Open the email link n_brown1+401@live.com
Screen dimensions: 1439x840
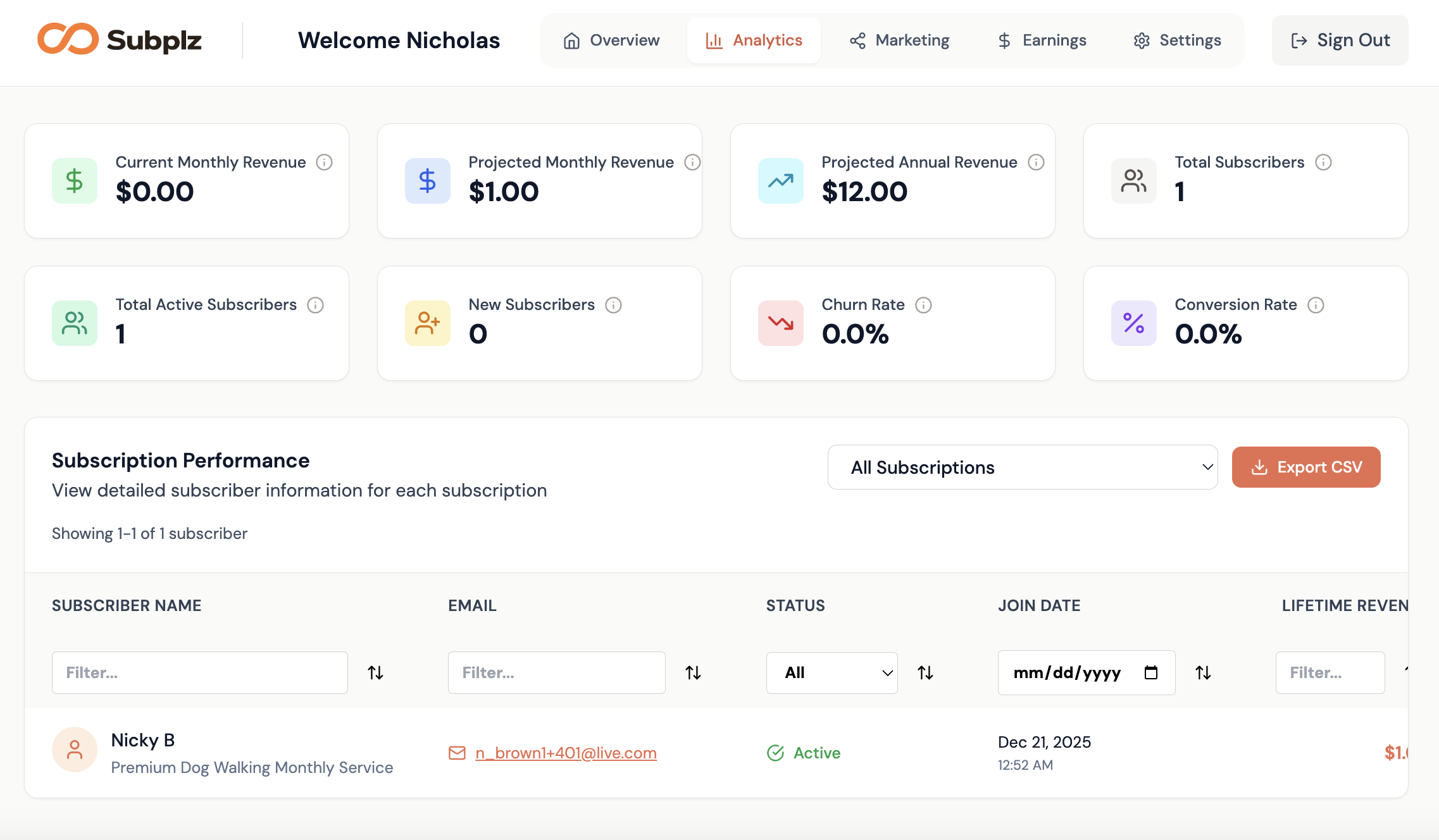(565, 753)
